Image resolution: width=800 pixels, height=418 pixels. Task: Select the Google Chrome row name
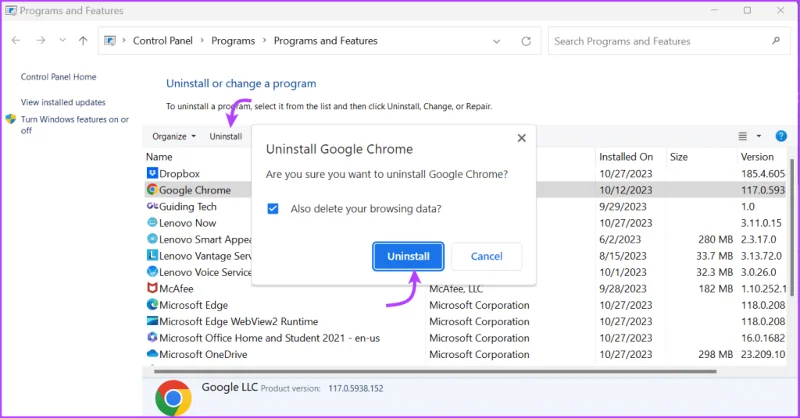[195, 190]
